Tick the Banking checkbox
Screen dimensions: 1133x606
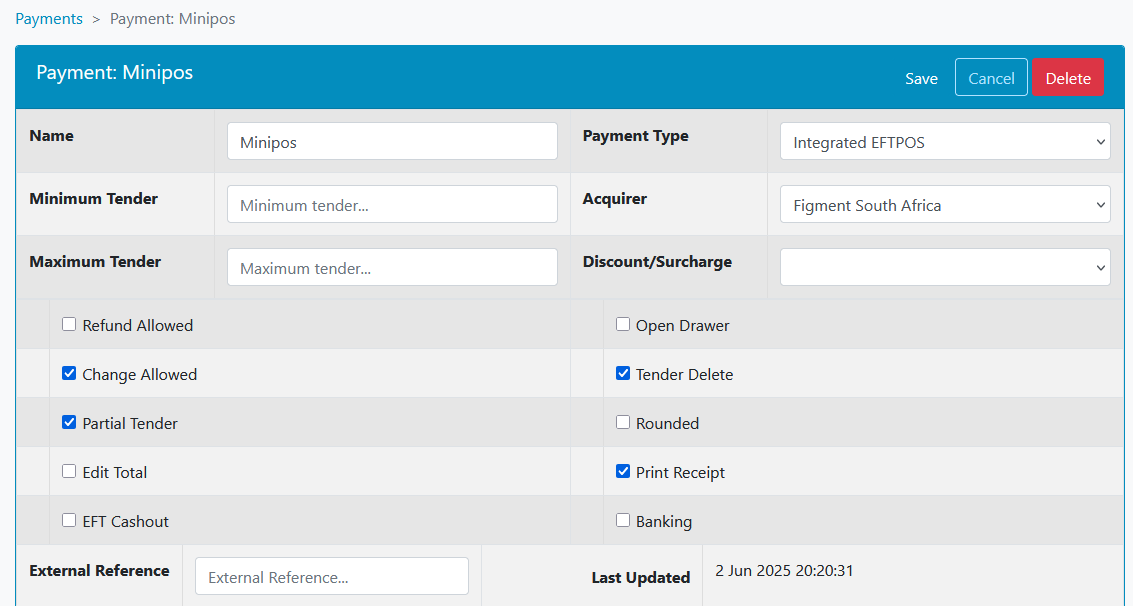point(623,520)
